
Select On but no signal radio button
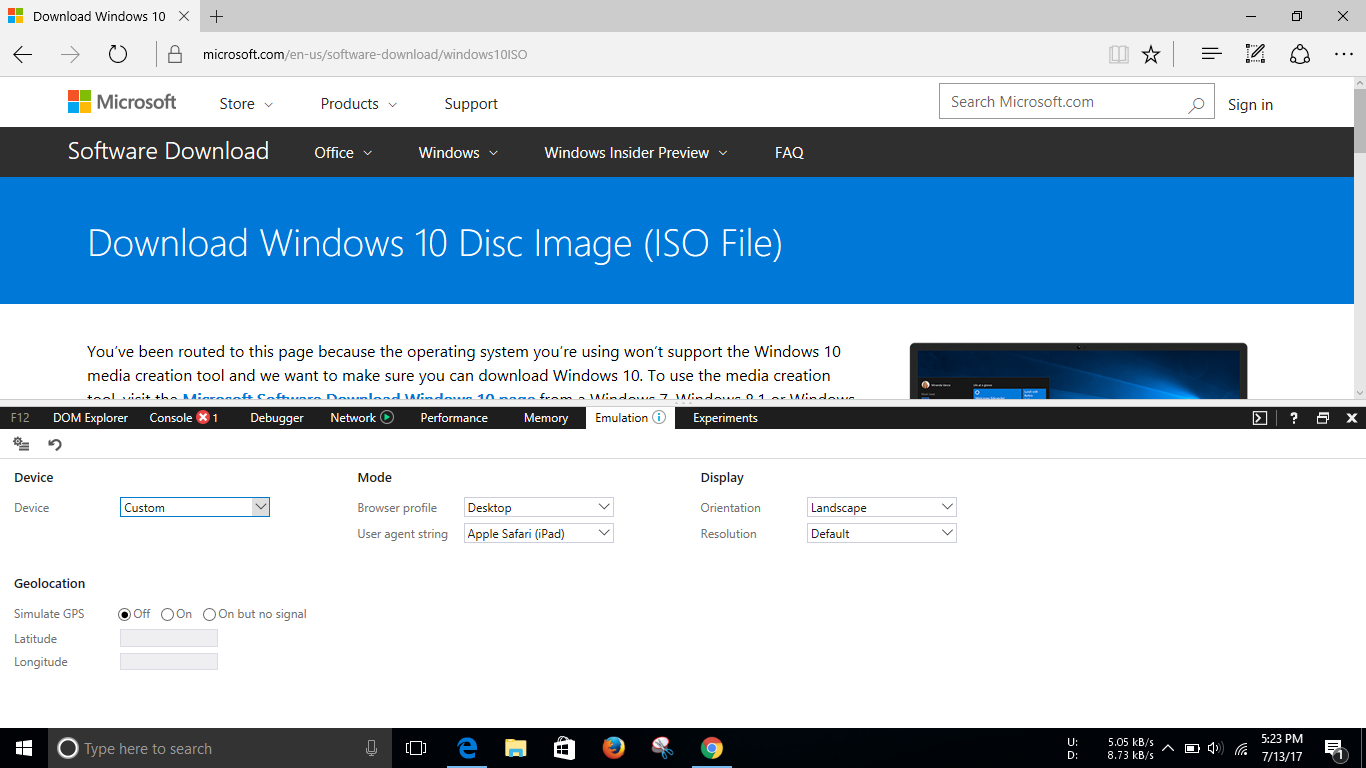[x=209, y=614]
